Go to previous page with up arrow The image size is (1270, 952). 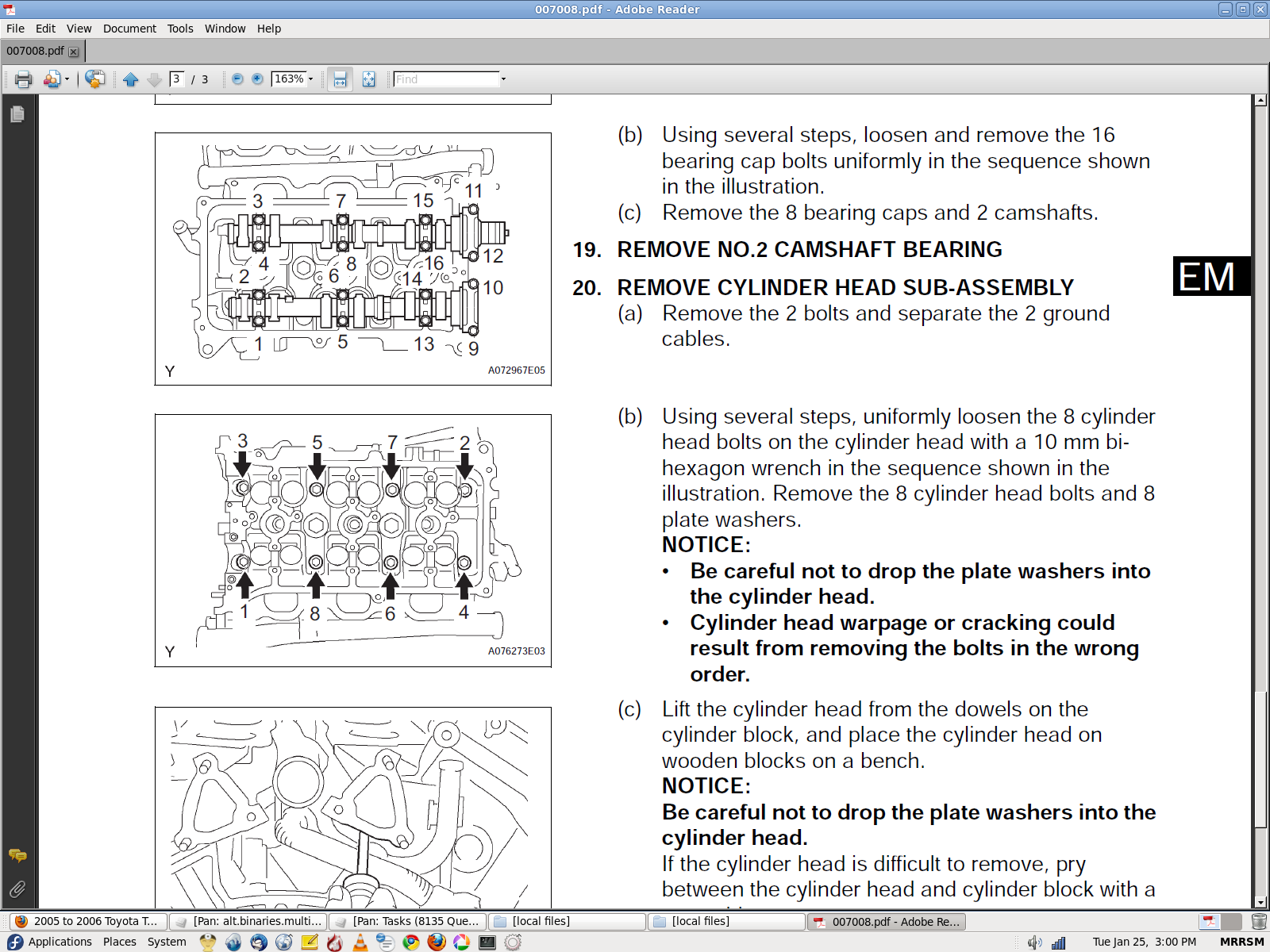coord(131,79)
